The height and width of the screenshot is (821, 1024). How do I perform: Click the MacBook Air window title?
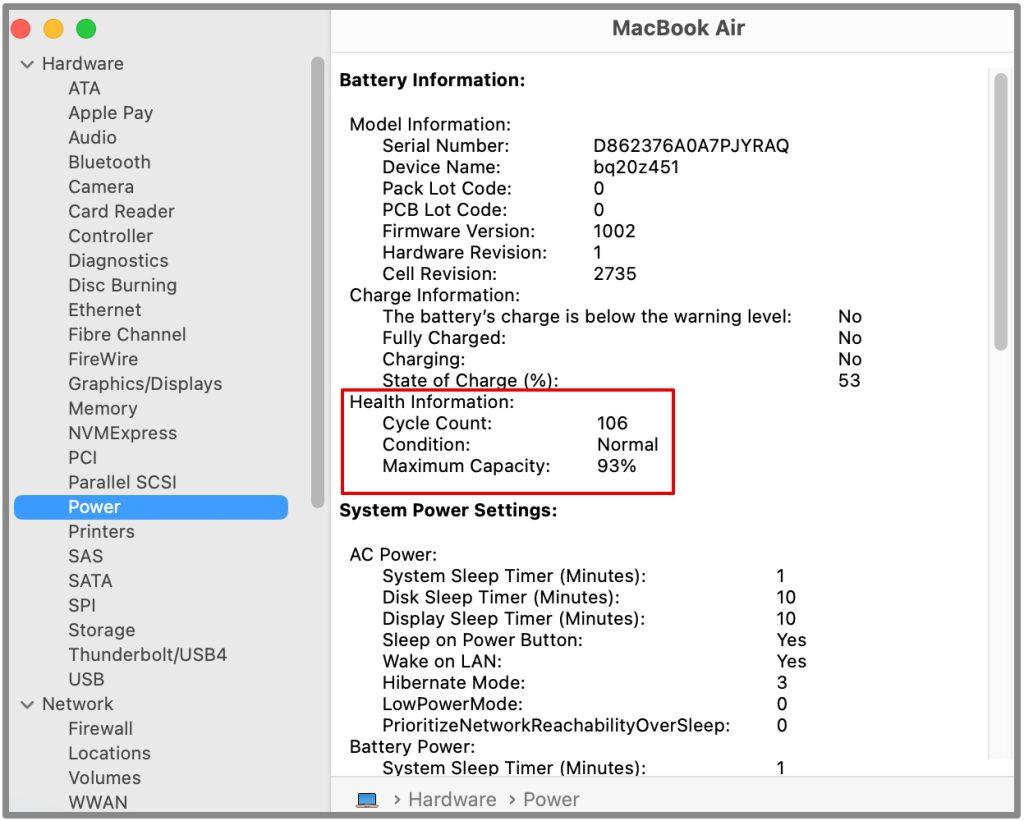(x=679, y=28)
